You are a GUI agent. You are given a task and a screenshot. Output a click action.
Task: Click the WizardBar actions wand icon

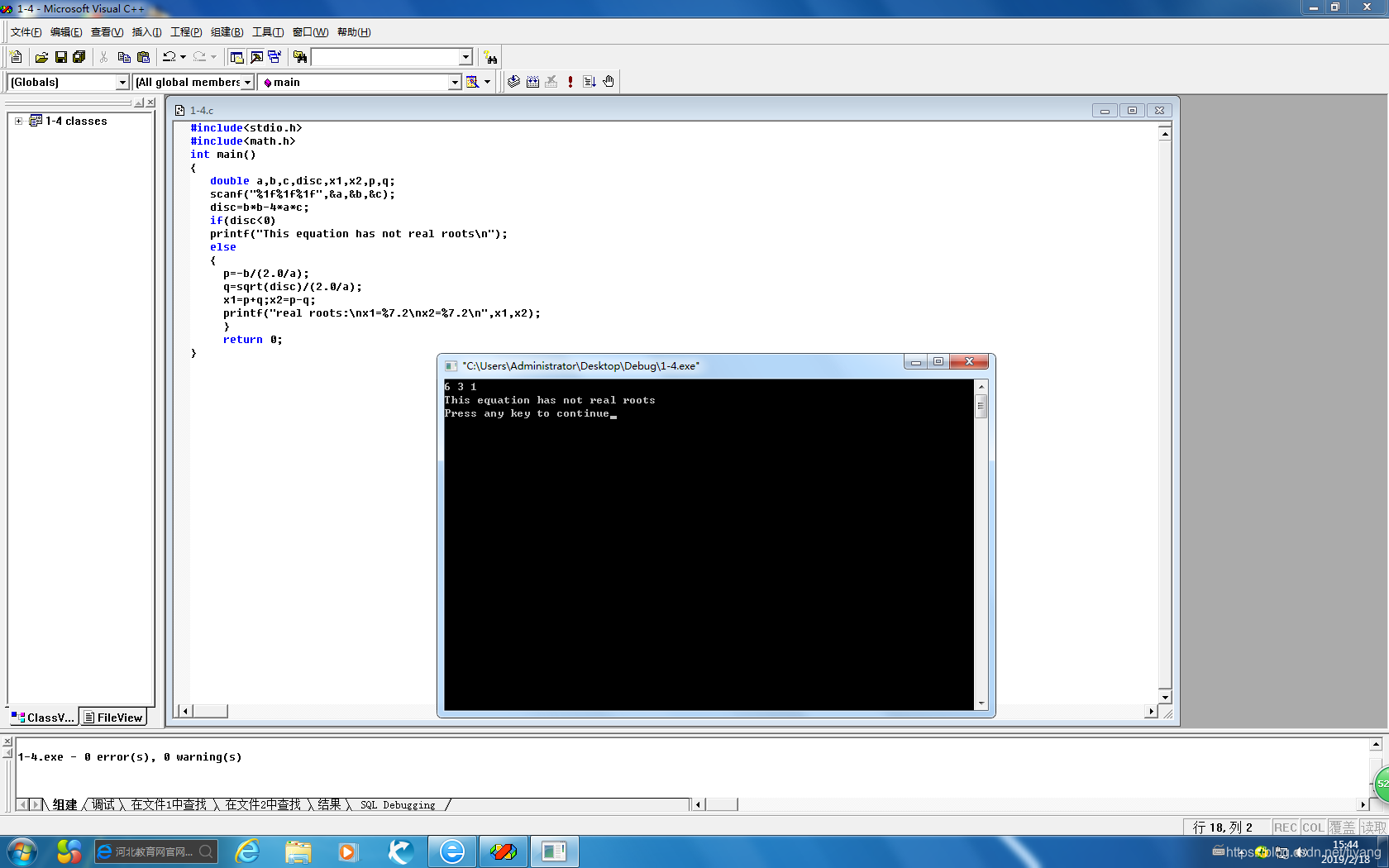pyautogui.click(x=472, y=82)
